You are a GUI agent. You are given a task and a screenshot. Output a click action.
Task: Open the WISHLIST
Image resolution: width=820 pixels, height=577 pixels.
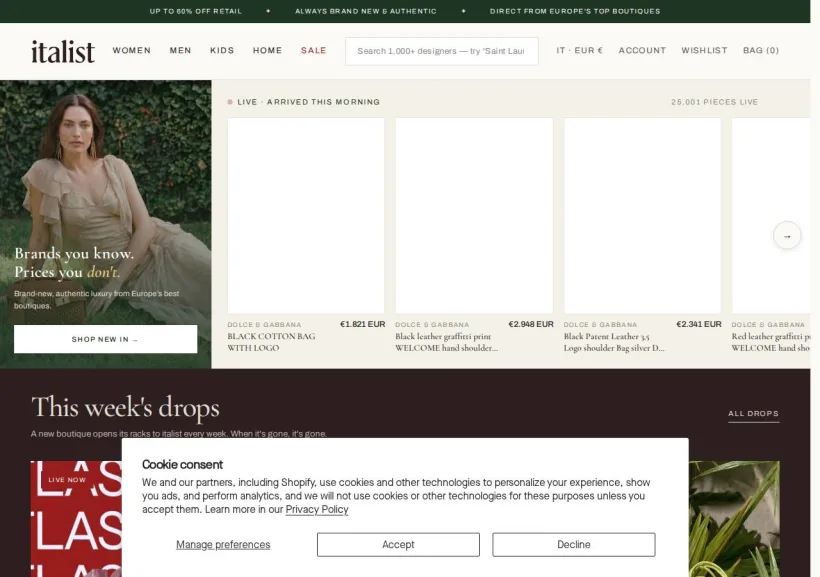(704, 51)
